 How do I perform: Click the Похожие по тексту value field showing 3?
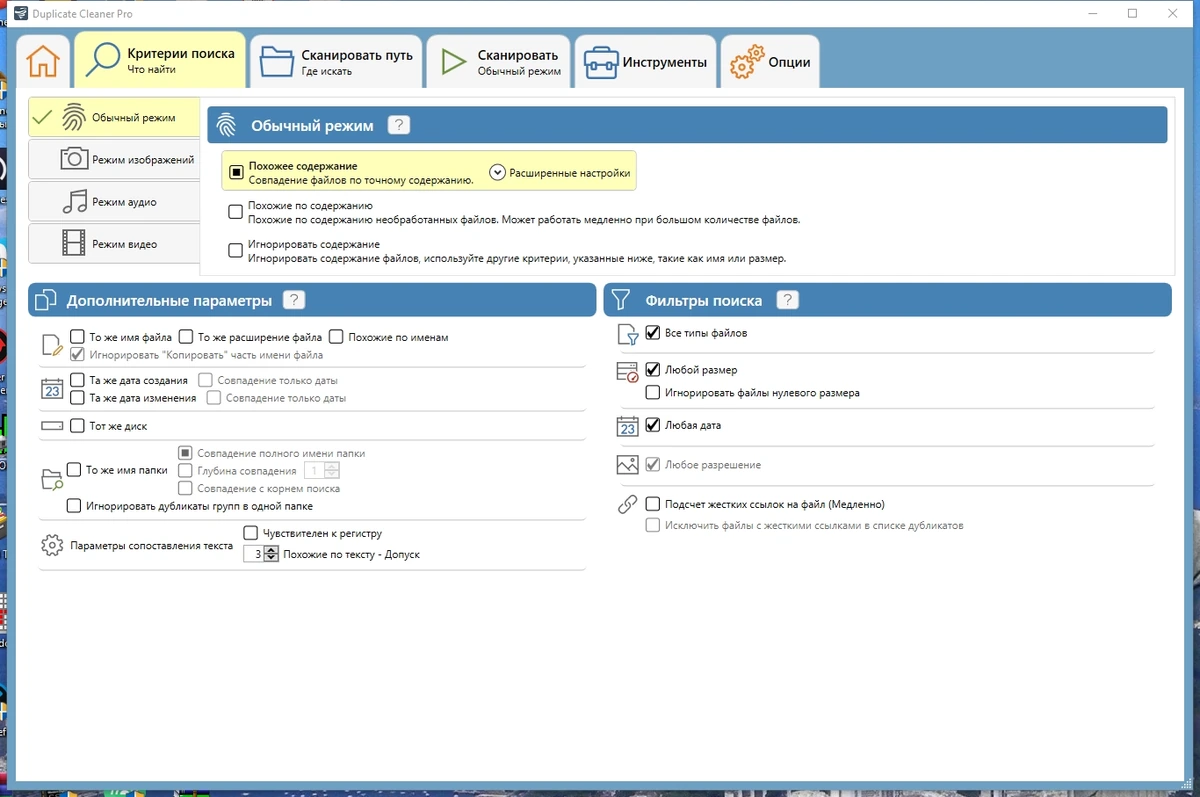coord(254,553)
